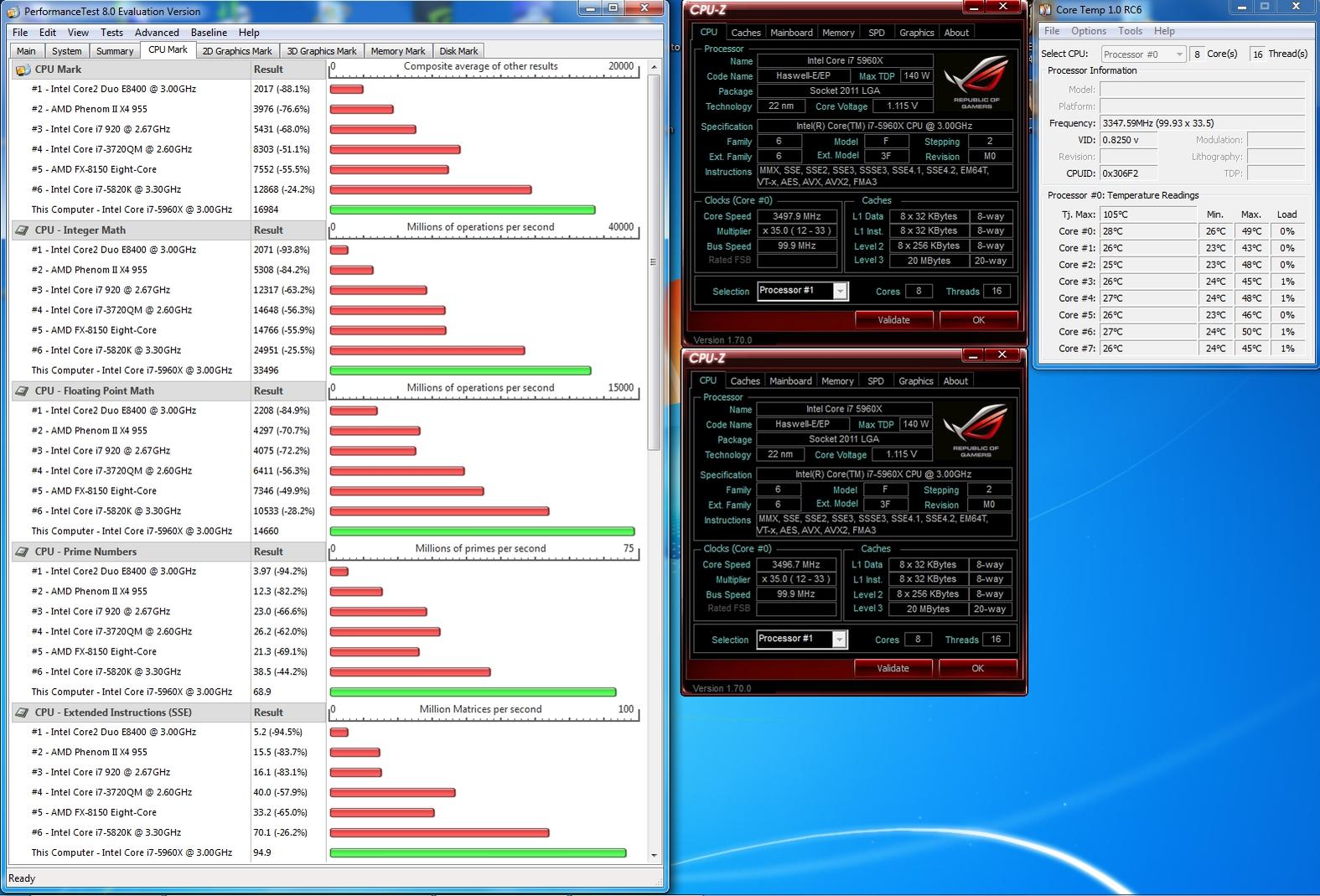Switch to the Main tab in PerformanceTest

point(26,51)
